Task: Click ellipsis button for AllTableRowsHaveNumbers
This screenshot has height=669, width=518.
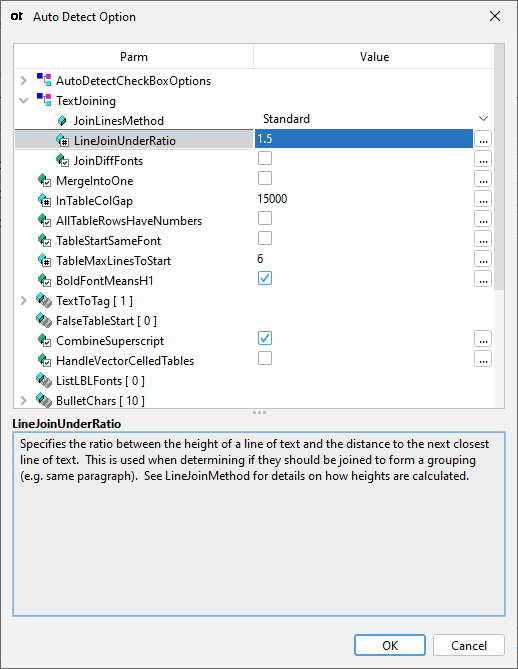Action: click(483, 219)
